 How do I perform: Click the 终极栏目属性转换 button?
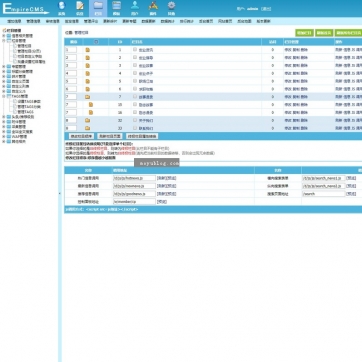[142, 136]
